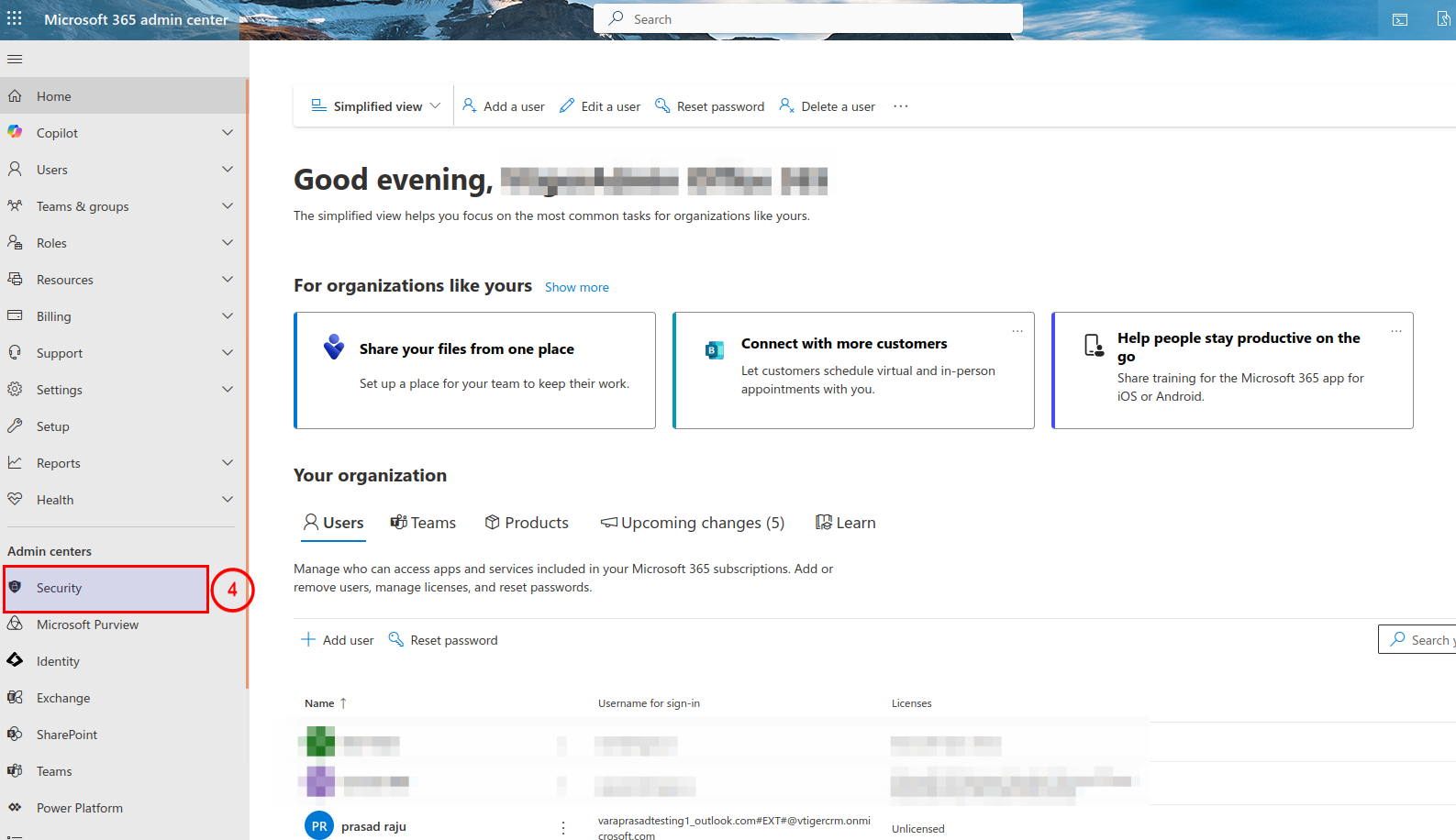Click the Microsoft Purview icon

click(15, 624)
